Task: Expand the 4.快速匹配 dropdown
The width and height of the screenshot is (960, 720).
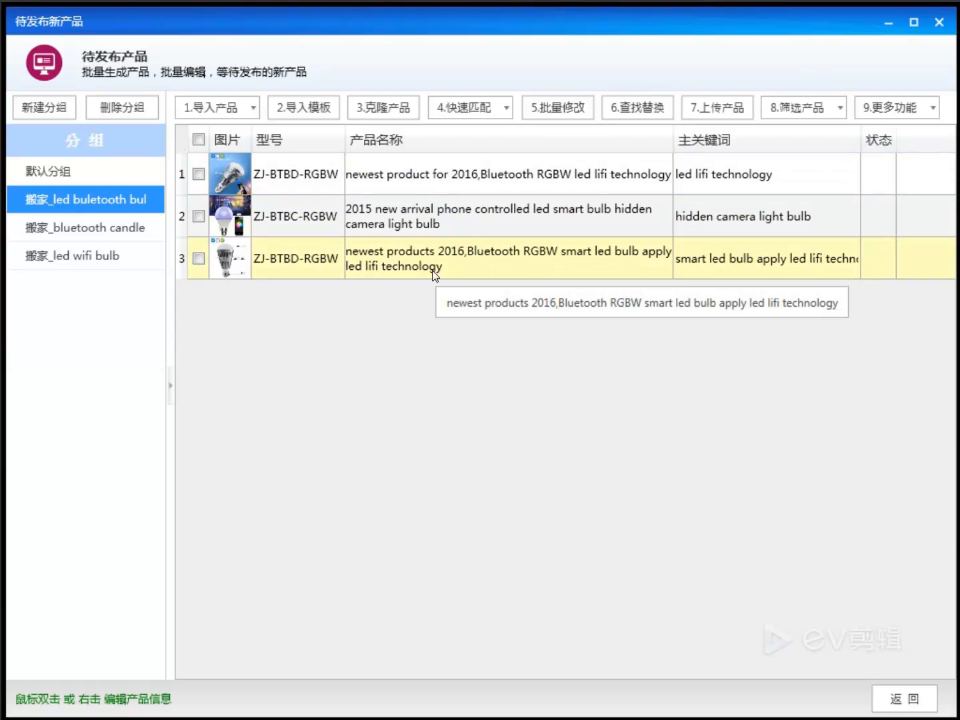Action: point(470,108)
